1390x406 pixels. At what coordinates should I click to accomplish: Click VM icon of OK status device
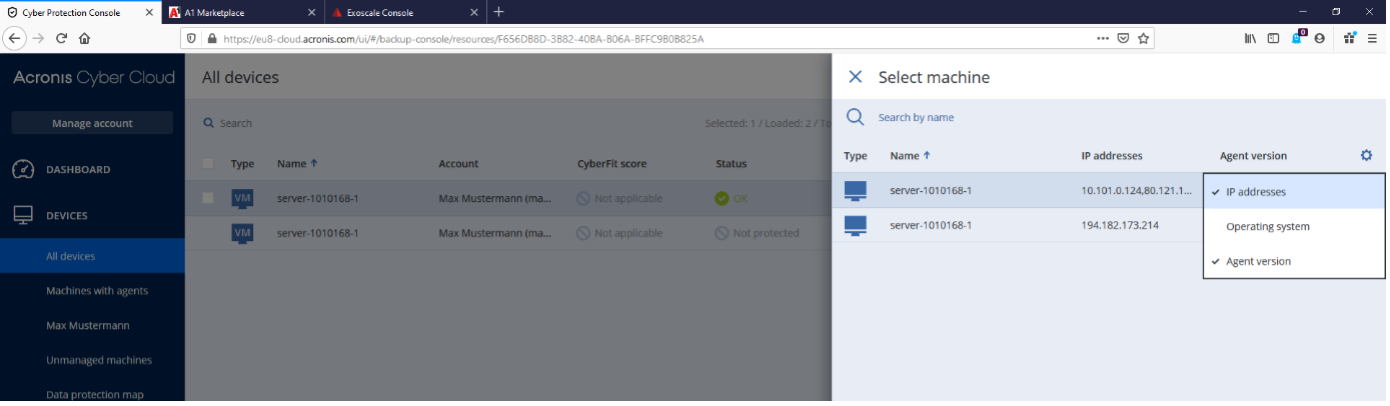point(242,198)
